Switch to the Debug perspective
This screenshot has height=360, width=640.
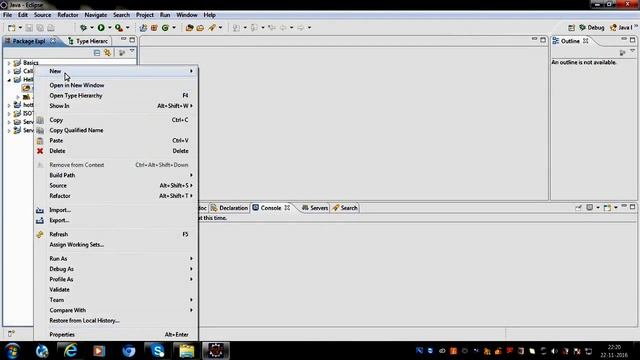[592, 28]
